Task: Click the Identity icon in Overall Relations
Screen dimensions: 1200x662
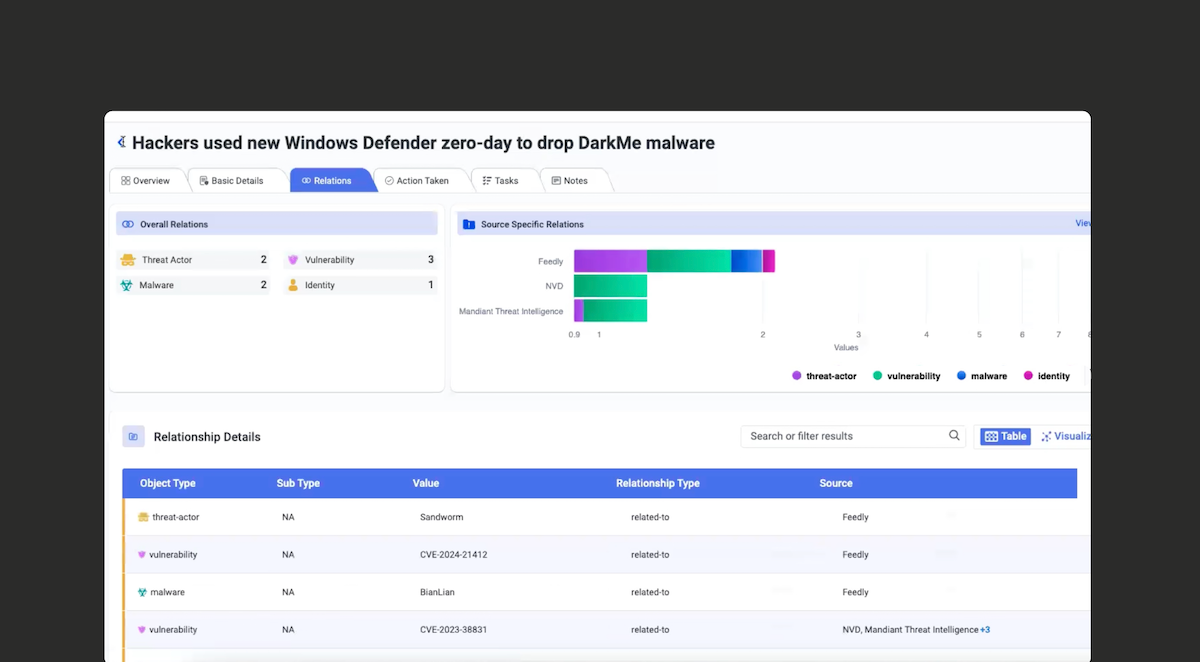Action: pos(293,284)
